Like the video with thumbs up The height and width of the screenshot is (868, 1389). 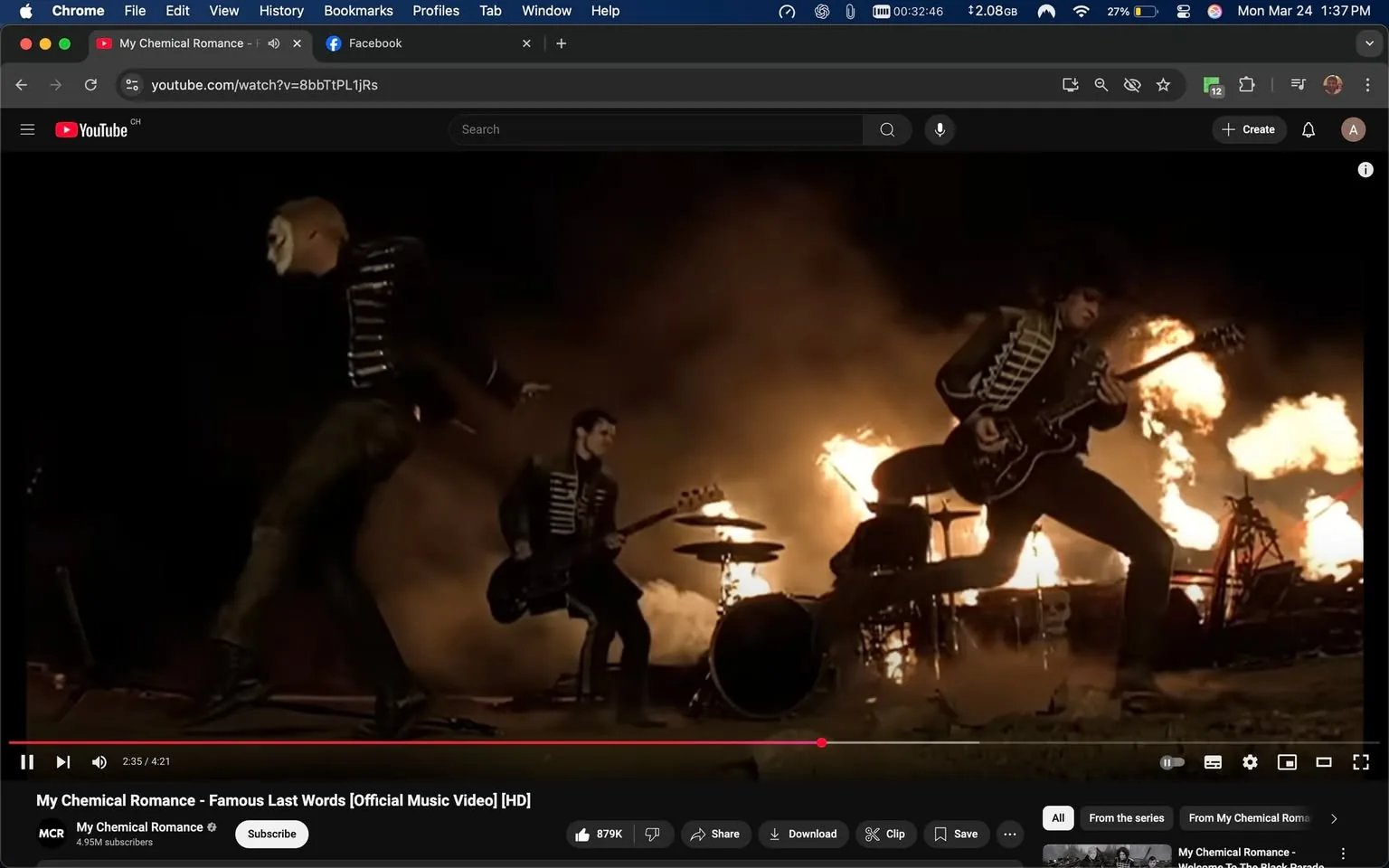coord(599,834)
